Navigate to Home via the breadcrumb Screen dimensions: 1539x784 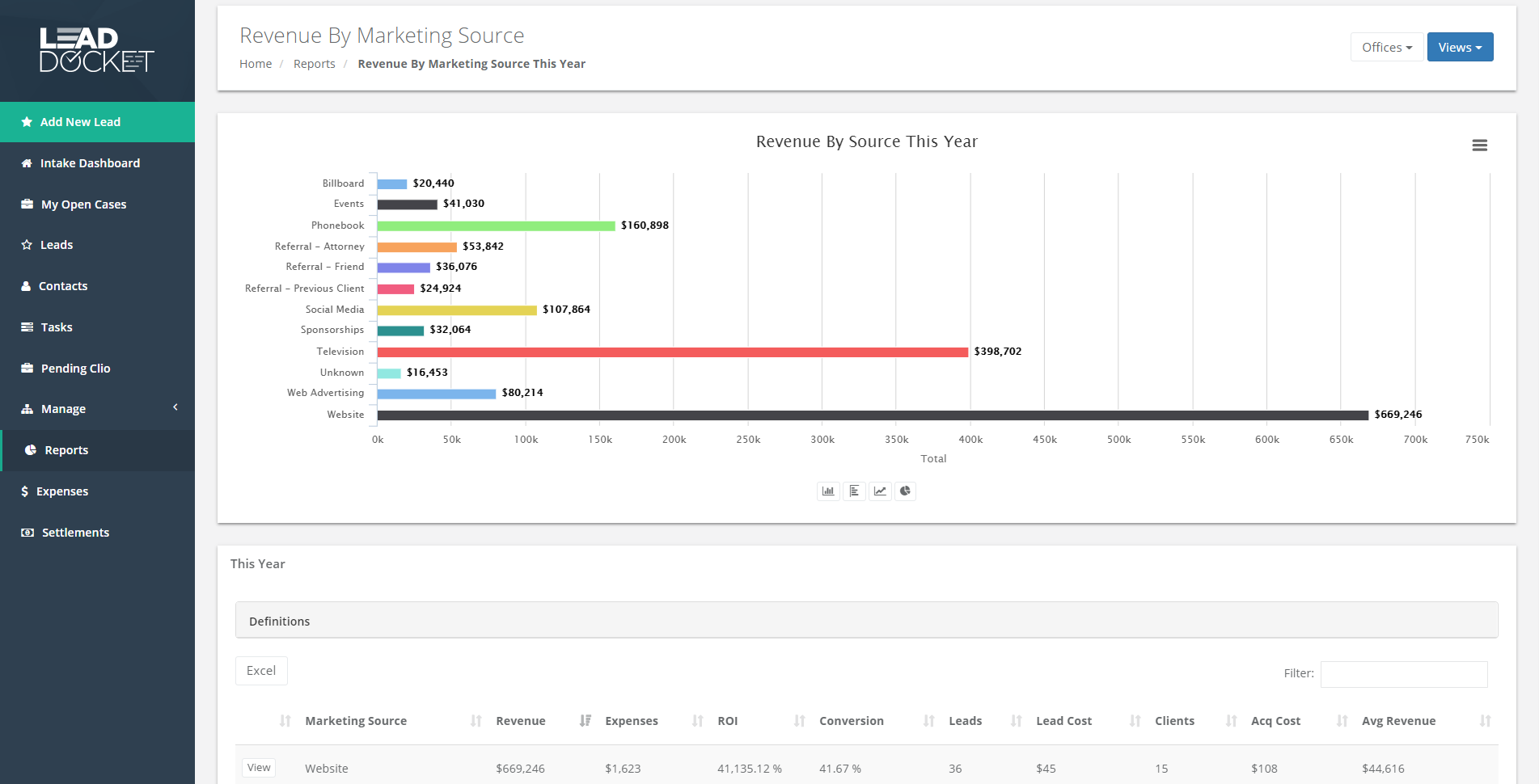256,63
